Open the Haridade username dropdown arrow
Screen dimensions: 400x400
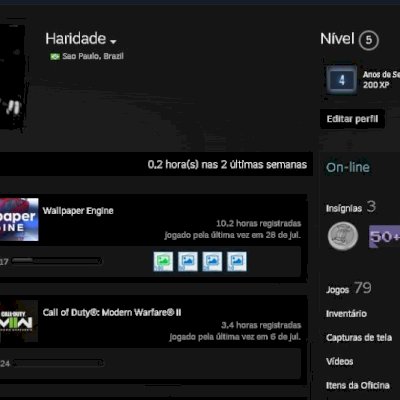click(x=113, y=42)
